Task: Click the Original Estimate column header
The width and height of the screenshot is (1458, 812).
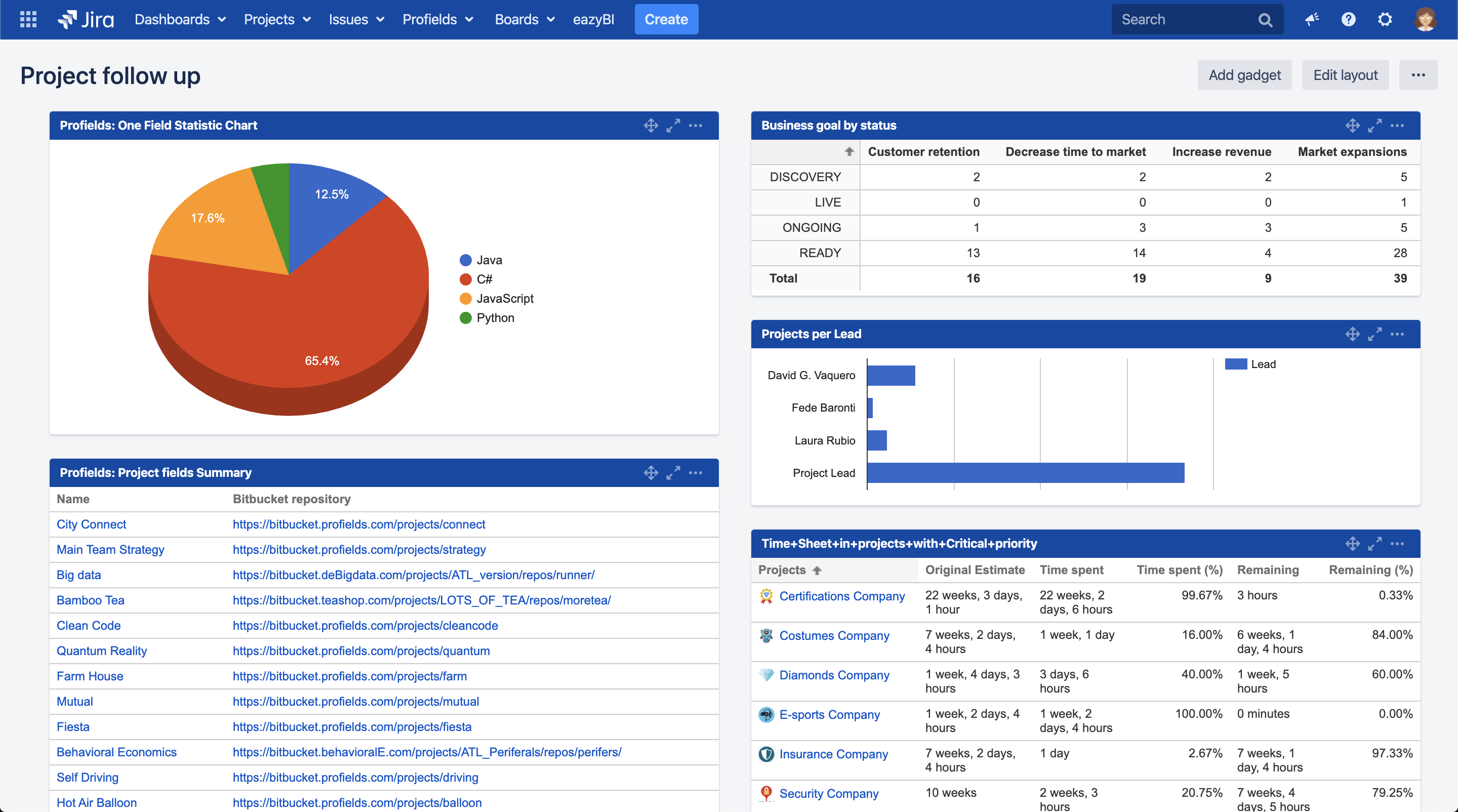Action: [975, 570]
